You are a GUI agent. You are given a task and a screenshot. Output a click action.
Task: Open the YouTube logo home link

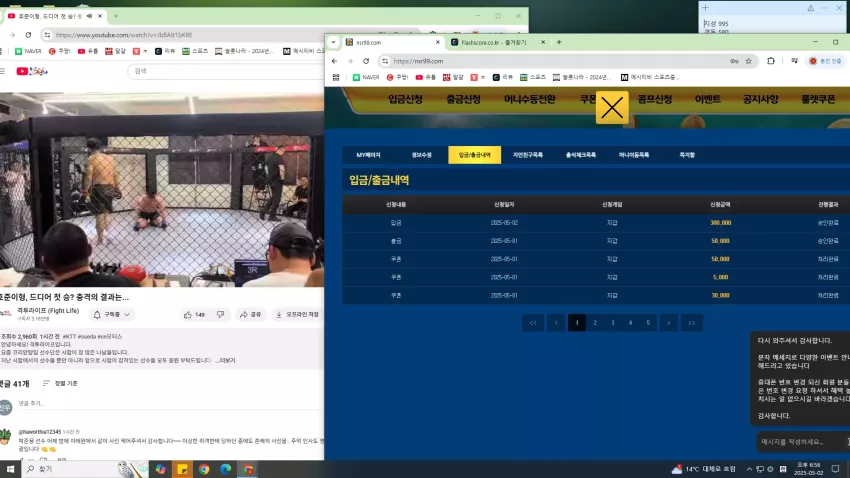(32, 71)
